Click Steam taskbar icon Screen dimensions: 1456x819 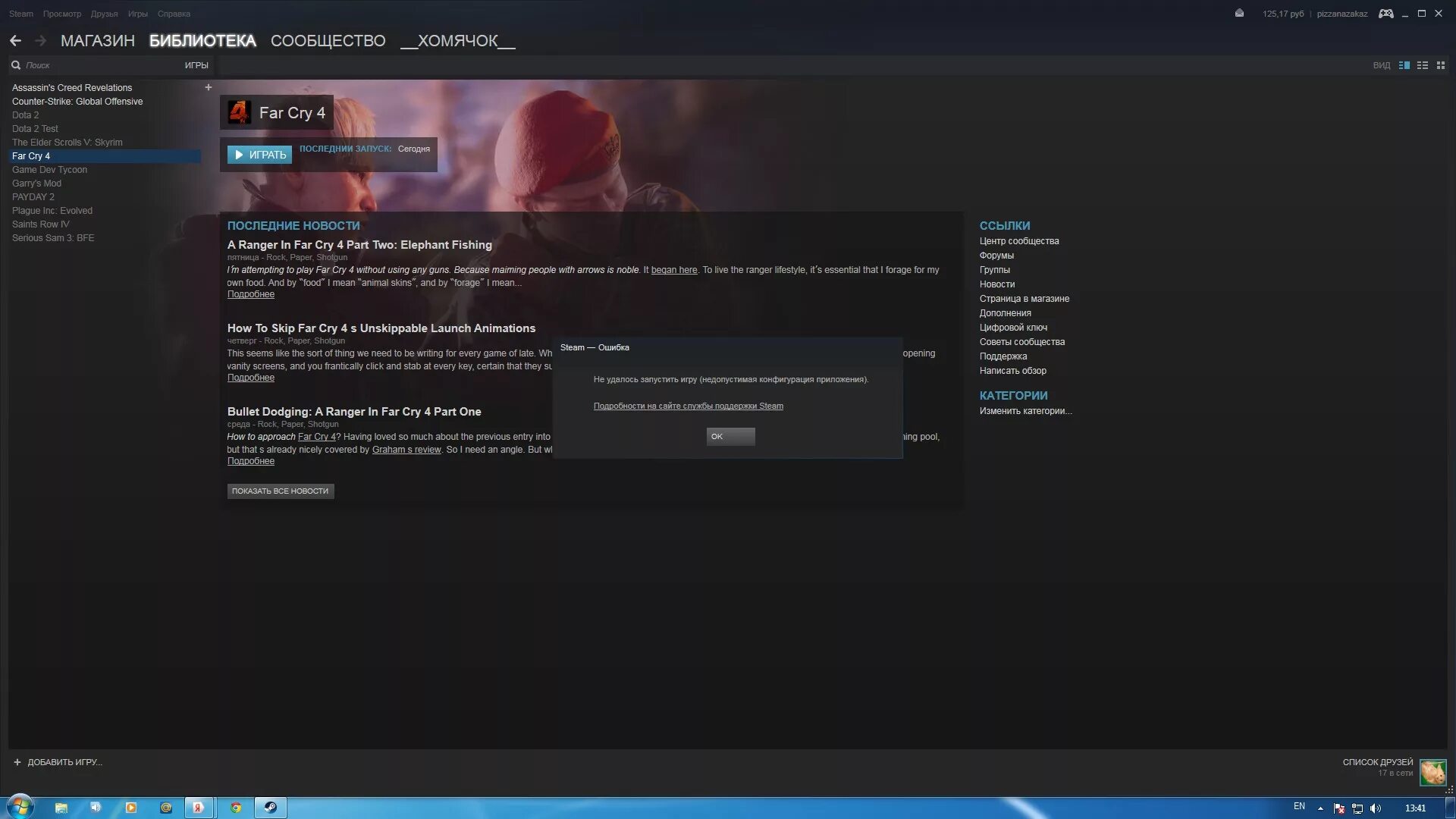[270, 808]
